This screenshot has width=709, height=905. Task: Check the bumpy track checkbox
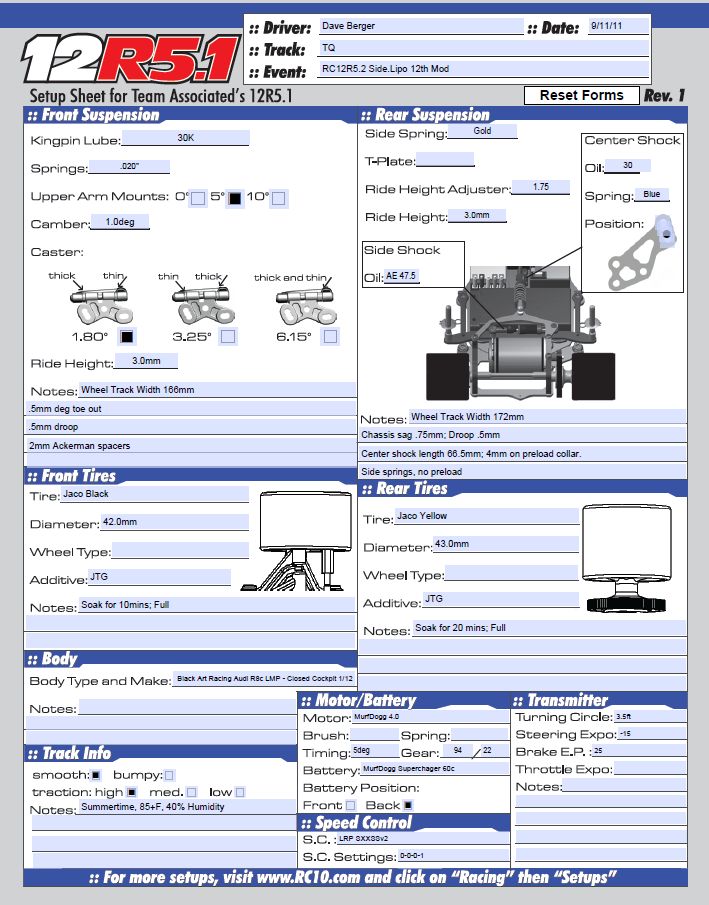click(169, 775)
